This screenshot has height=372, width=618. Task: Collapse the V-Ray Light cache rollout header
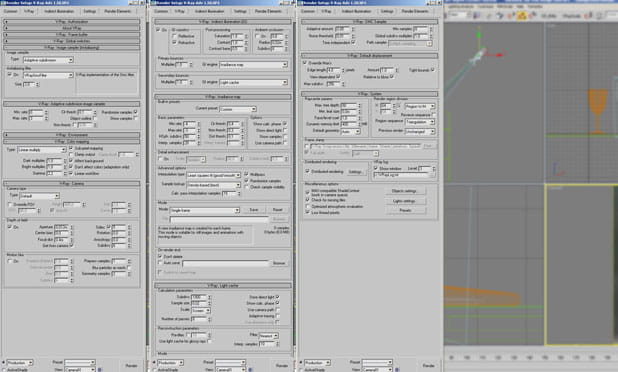pyautogui.click(x=223, y=285)
